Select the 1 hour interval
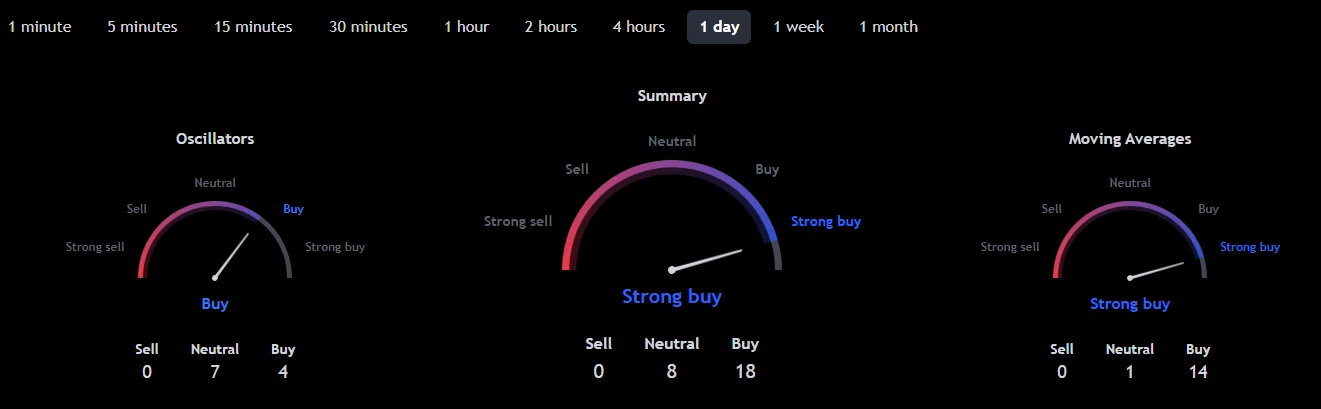The image size is (1321, 409). coord(466,27)
